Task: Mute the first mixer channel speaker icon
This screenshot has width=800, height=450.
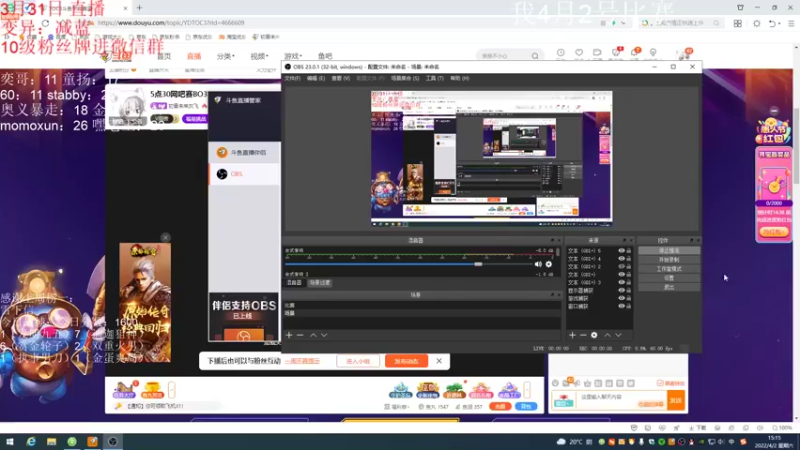Action: (x=538, y=264)
